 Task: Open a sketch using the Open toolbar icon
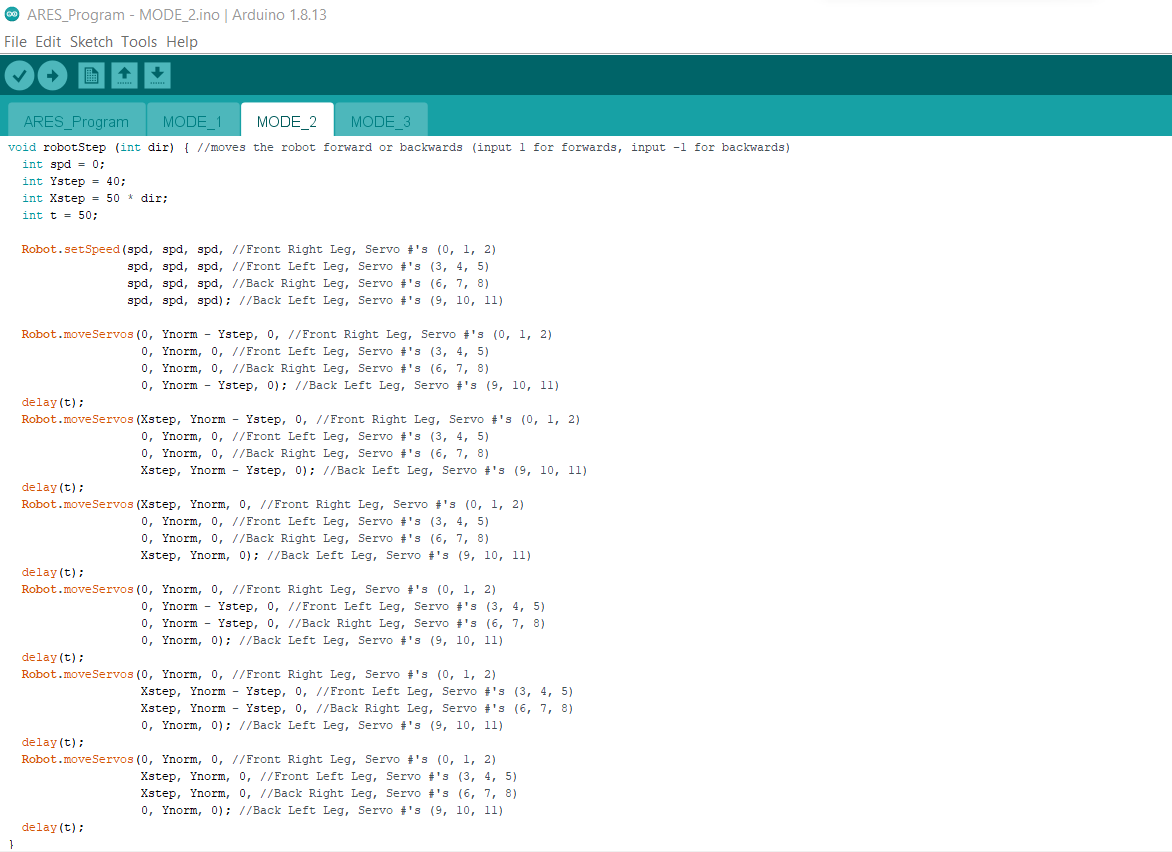pyautogui.click(x=124, y=75)
